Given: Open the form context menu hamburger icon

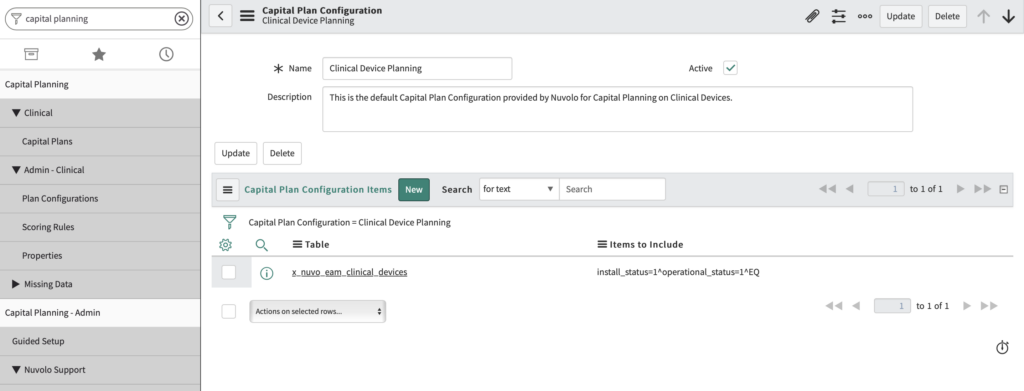Looking at the screenshot, I should (247, 16).
